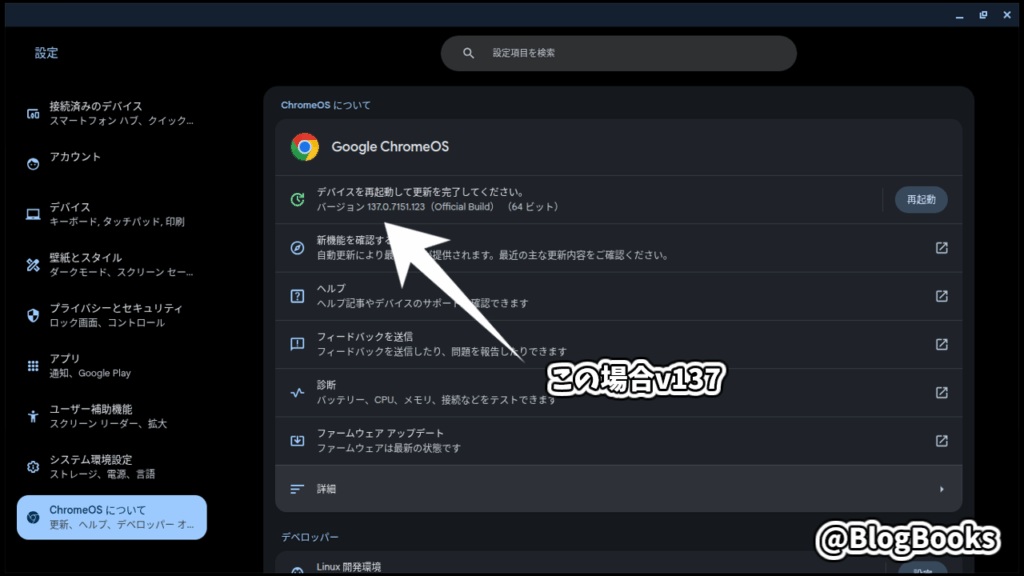Open external link for ファームウェア アップデート
Viewport: 1024px width, 576px height.
click(x=941, y=440)
